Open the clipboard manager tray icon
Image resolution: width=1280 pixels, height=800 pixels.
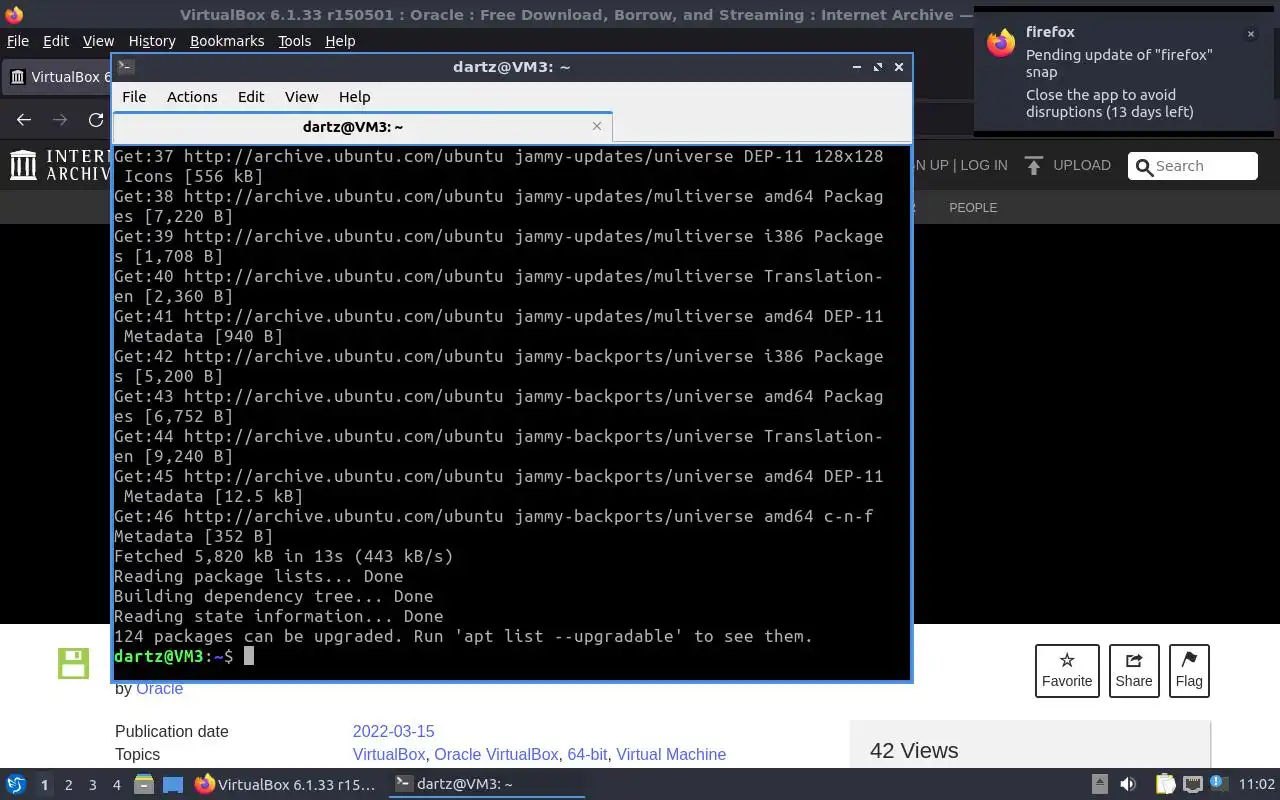click(x=1166, y=785)
